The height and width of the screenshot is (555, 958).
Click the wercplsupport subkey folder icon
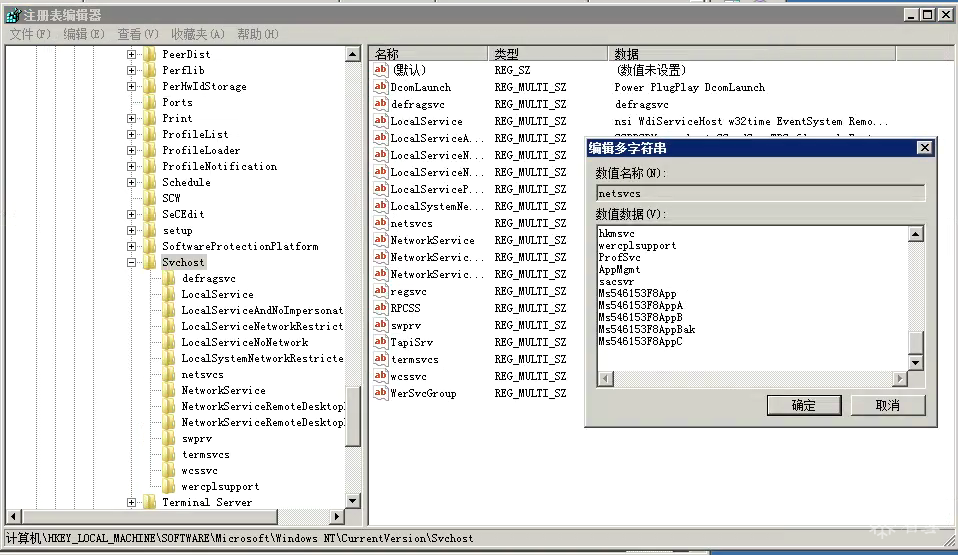pos(169,487)
